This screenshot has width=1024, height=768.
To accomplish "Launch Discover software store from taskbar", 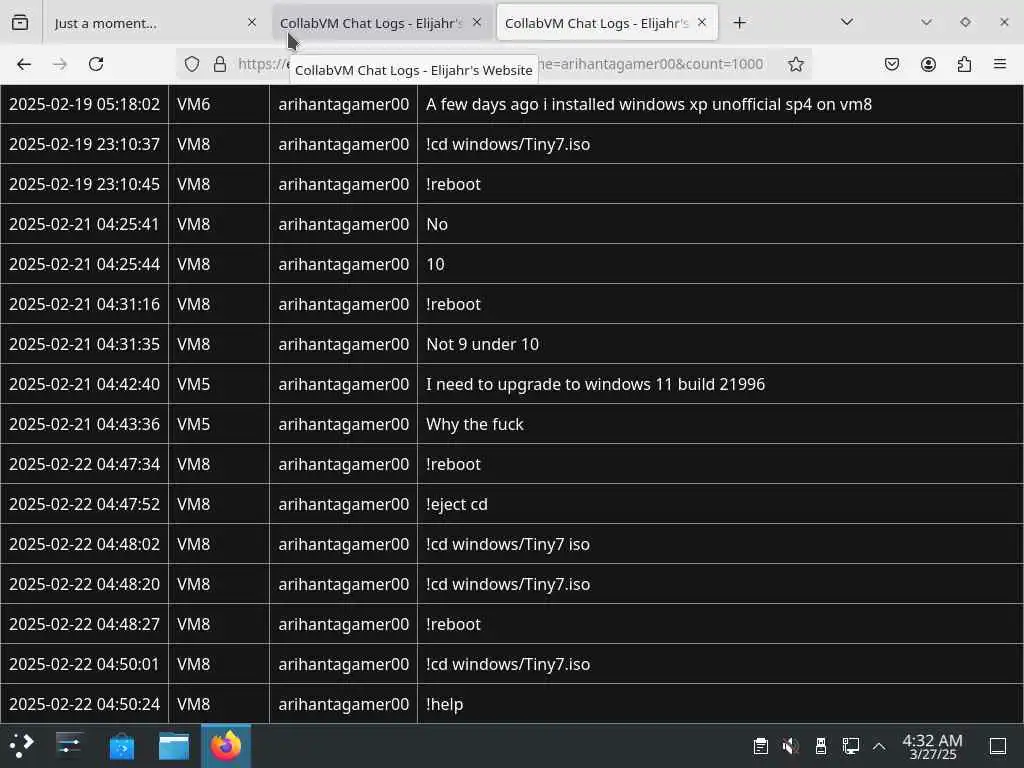I will pyautogui.click(x=121, y=746).
